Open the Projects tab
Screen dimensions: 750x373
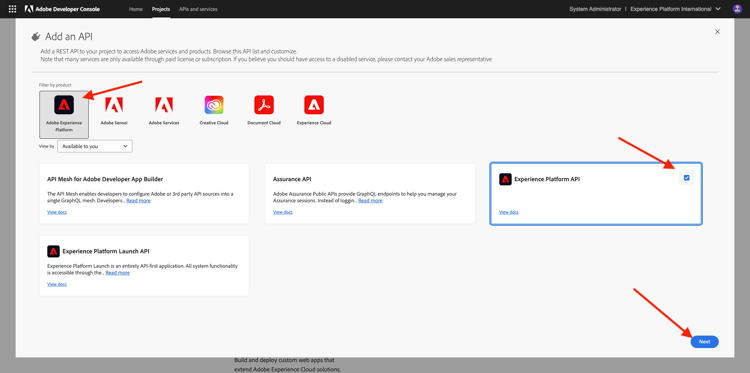point(161,9)
